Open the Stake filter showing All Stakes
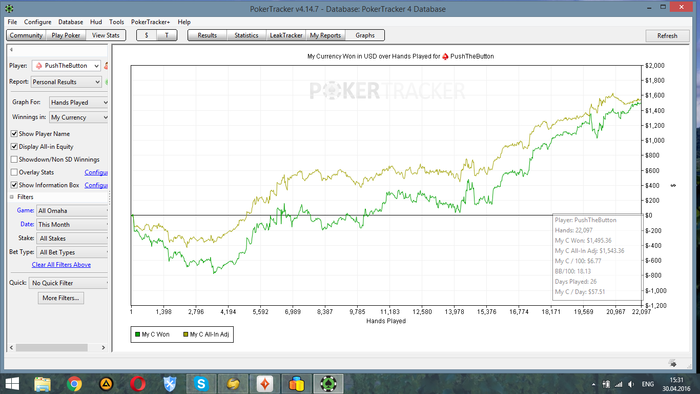The image size is (700, 394). pos(72,238)
